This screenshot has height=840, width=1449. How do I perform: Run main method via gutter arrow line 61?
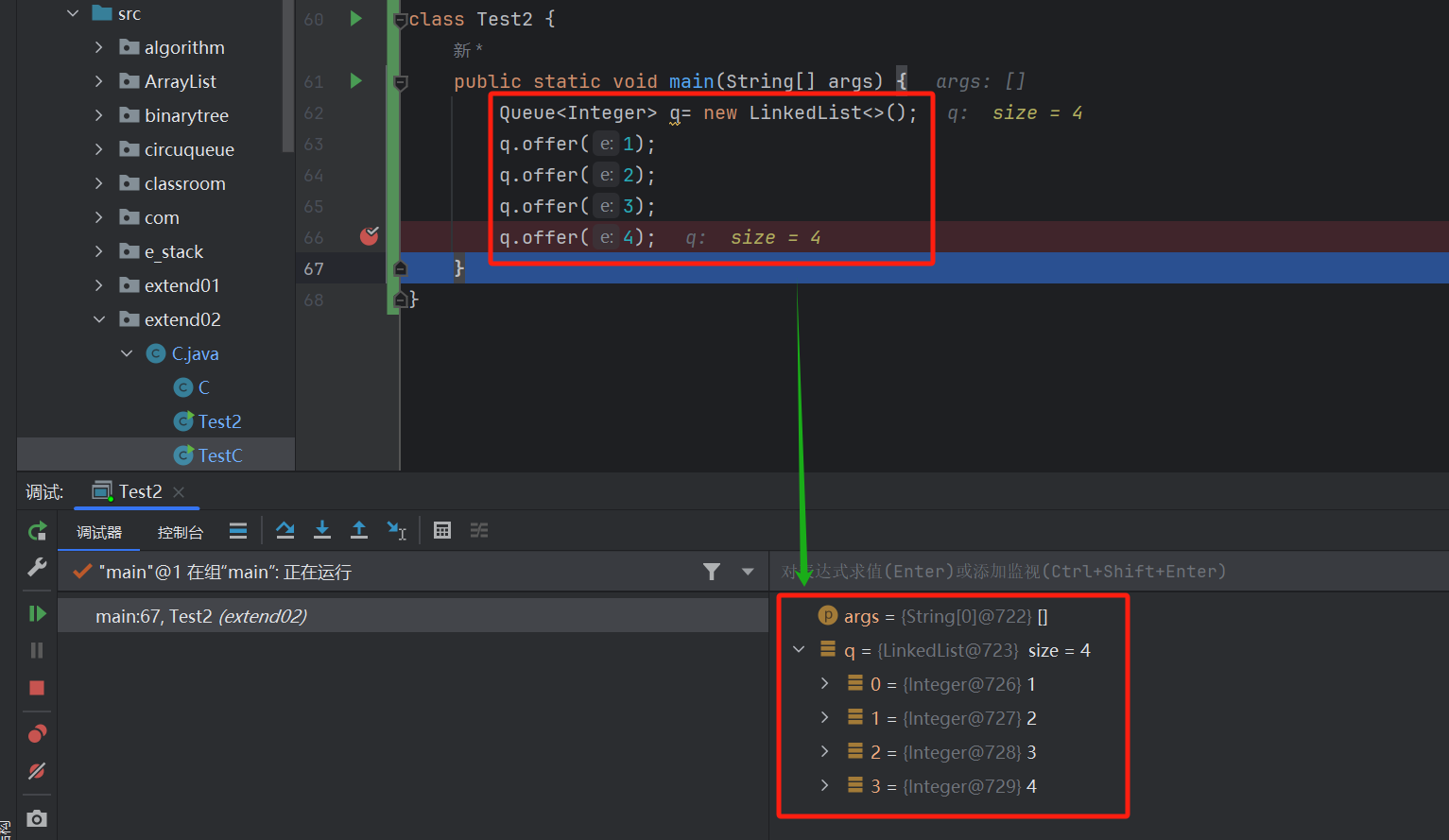355,81
